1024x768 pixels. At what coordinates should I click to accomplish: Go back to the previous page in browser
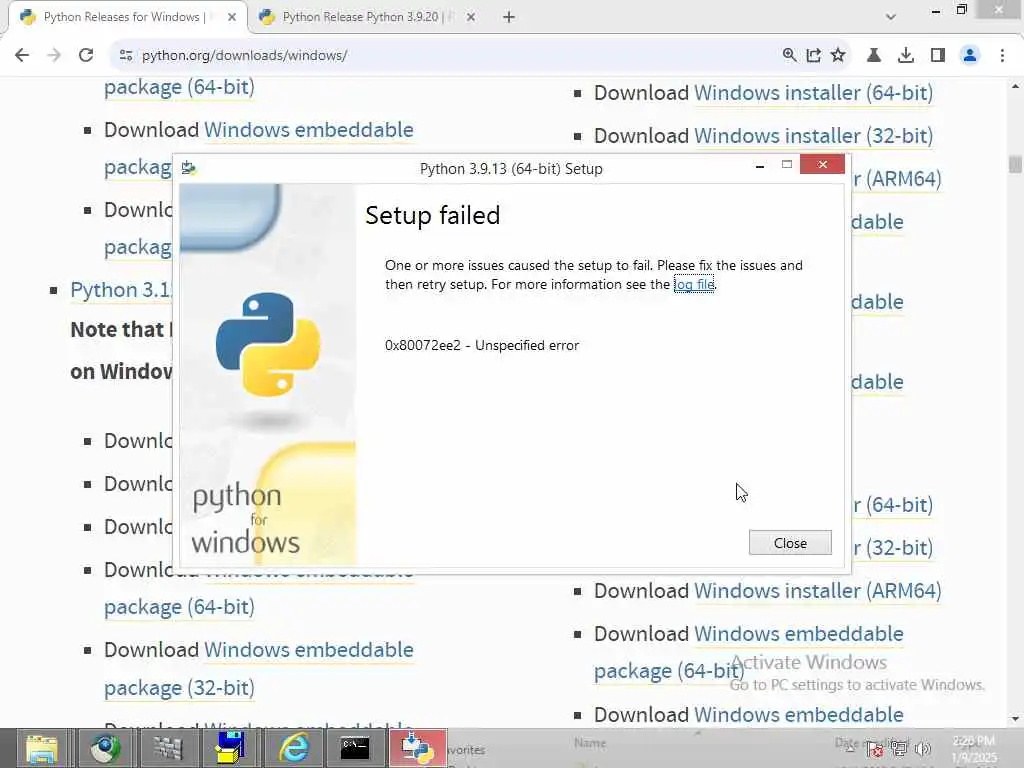click(x=22, y=55)
